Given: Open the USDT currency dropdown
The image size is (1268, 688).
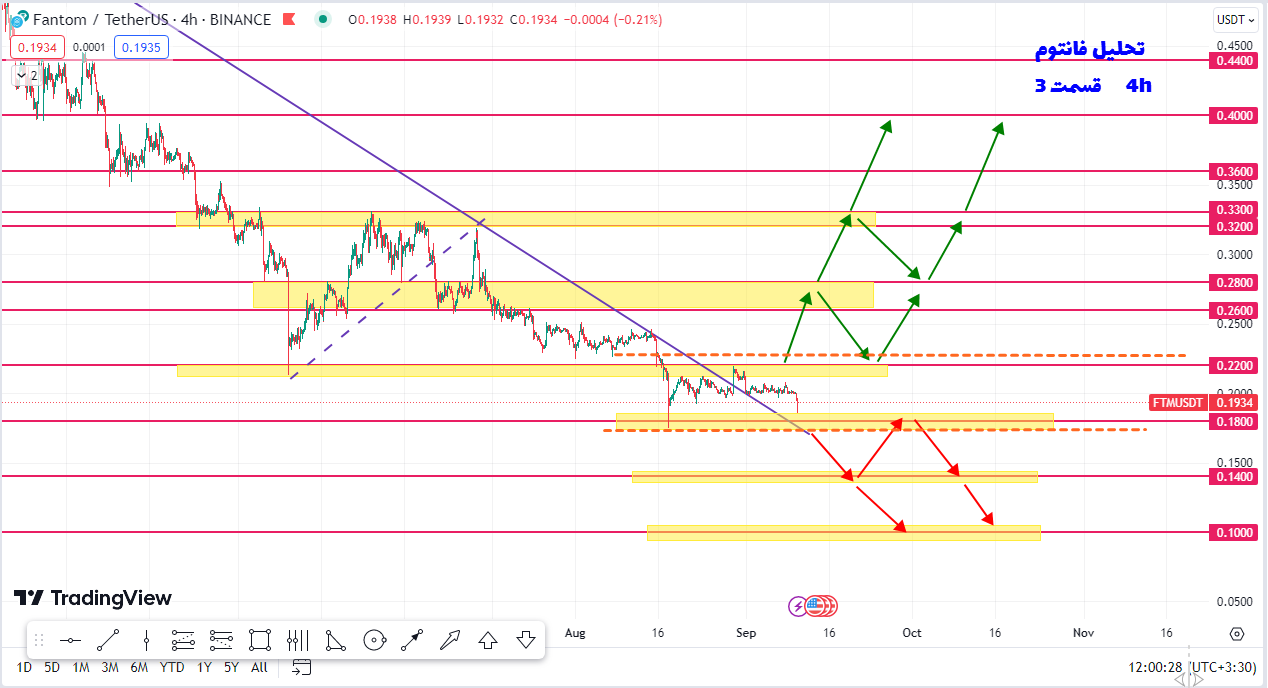Looking at the screenshot, I should [1236, 20].
